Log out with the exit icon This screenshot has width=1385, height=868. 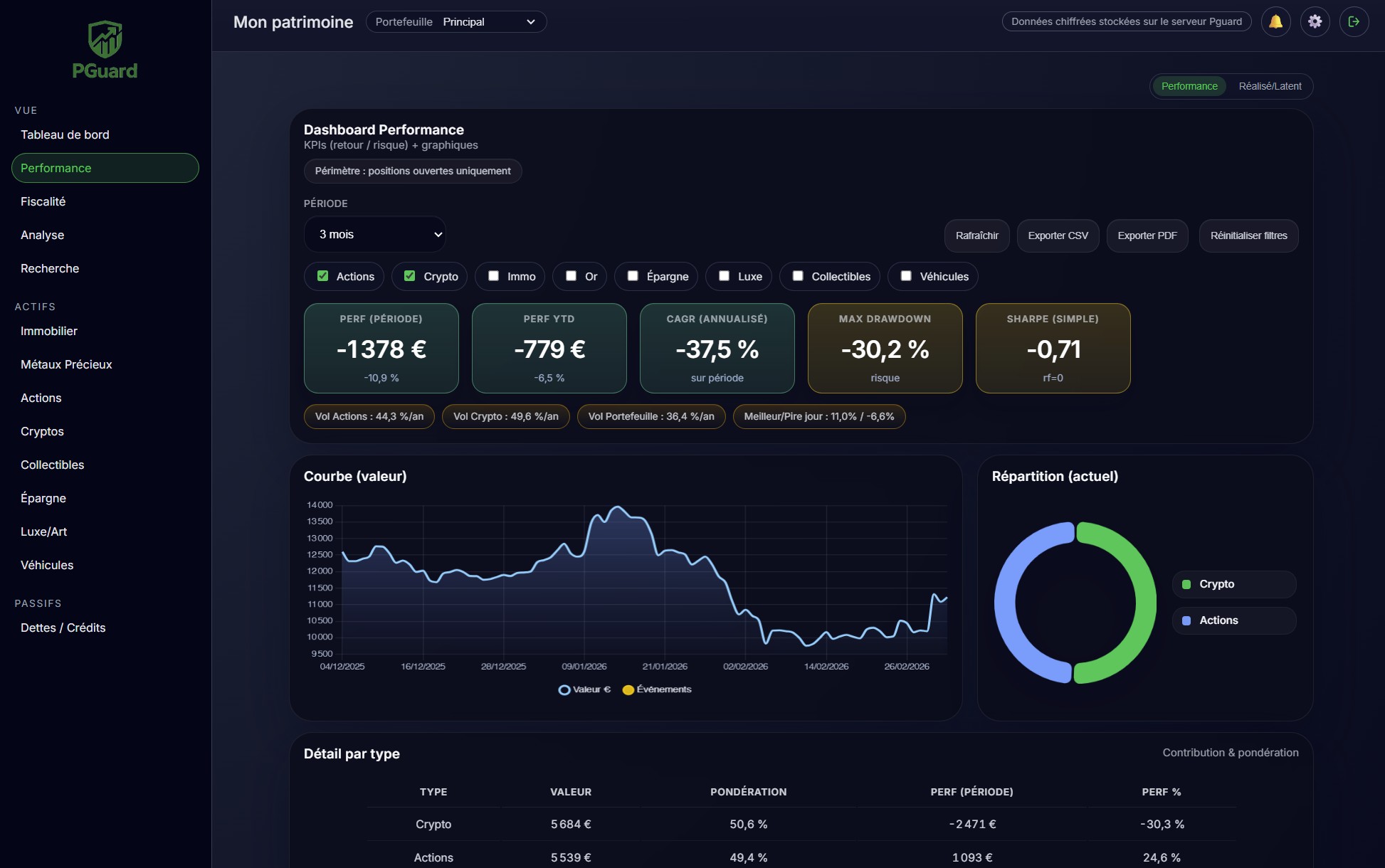(x=1354, y=21)
